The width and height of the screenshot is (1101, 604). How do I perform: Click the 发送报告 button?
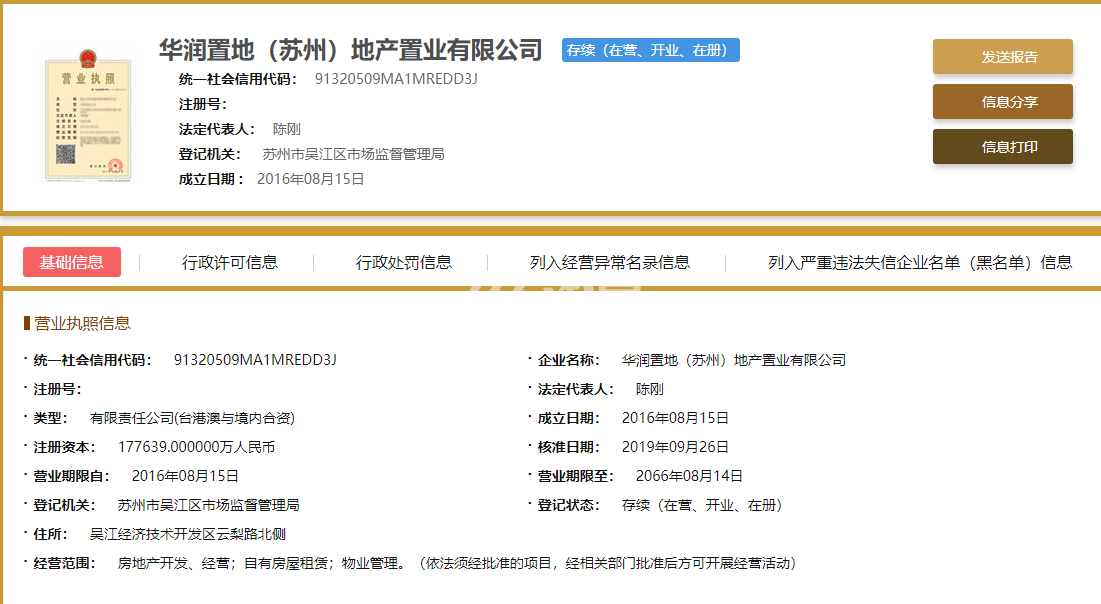[1003, 57]
